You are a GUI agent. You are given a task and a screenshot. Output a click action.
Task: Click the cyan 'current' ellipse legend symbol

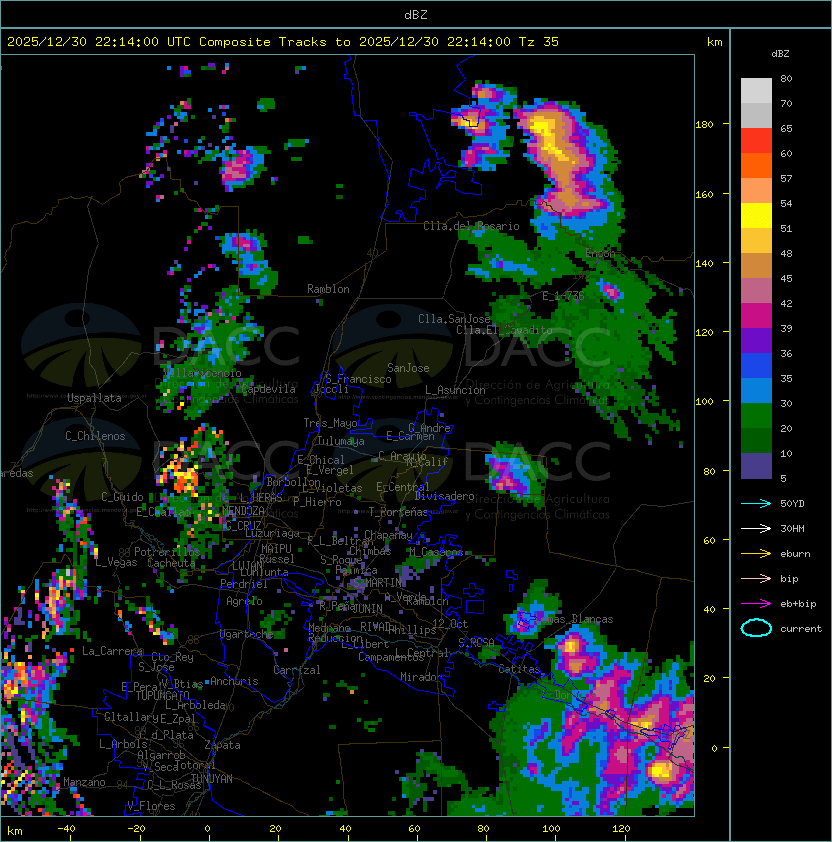point(756,628)
